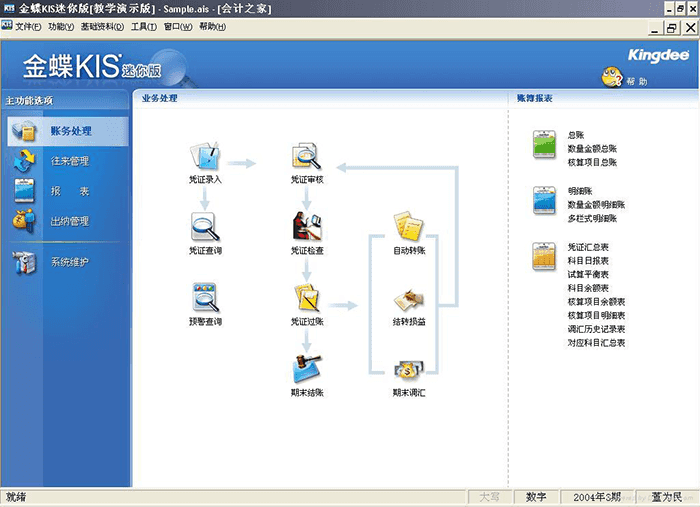Minimize the inner document window
The width and height of the screenshot is (700, 507).
(x=655, y=28)
